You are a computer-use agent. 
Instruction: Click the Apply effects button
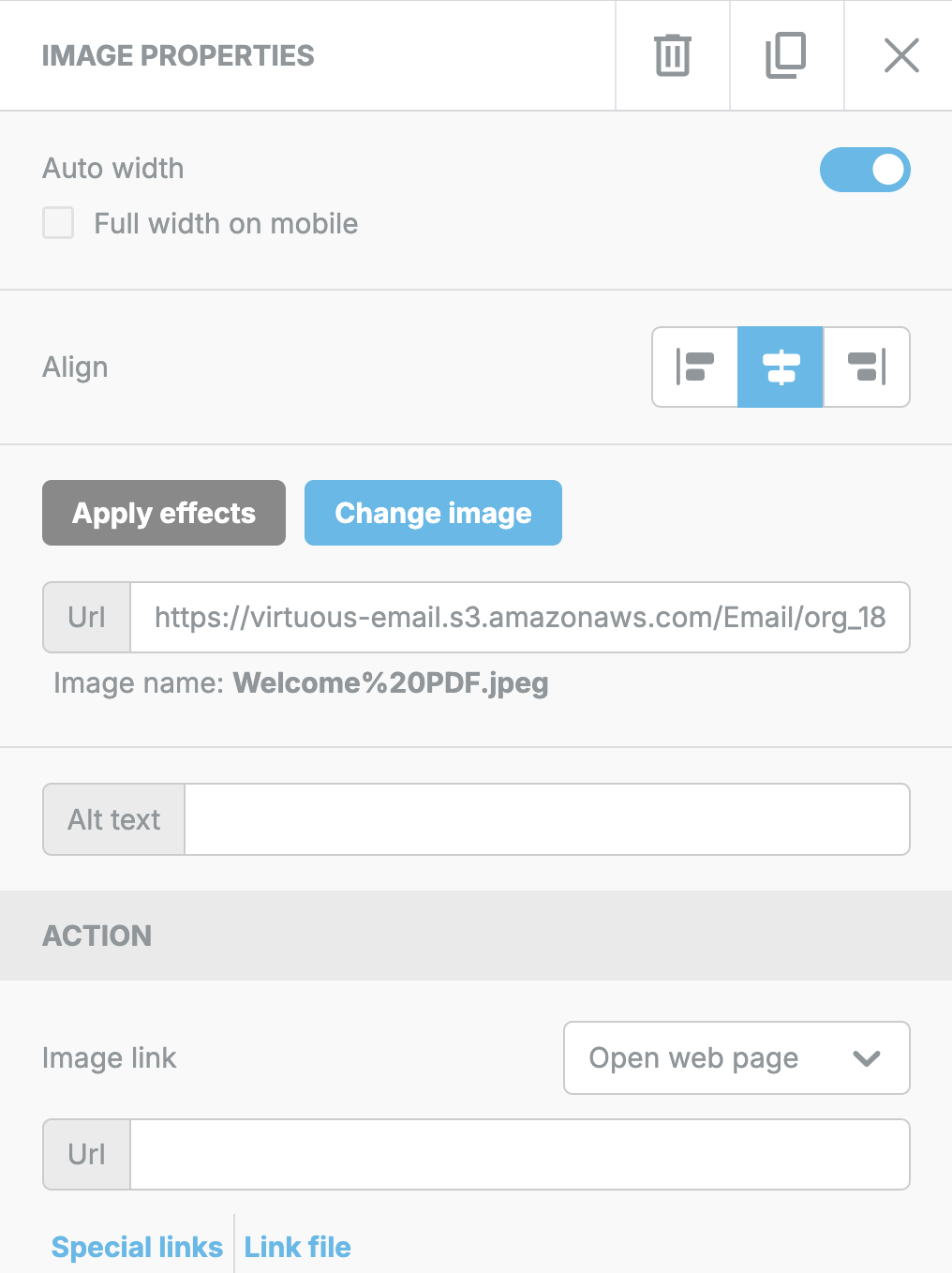point(164,513)
